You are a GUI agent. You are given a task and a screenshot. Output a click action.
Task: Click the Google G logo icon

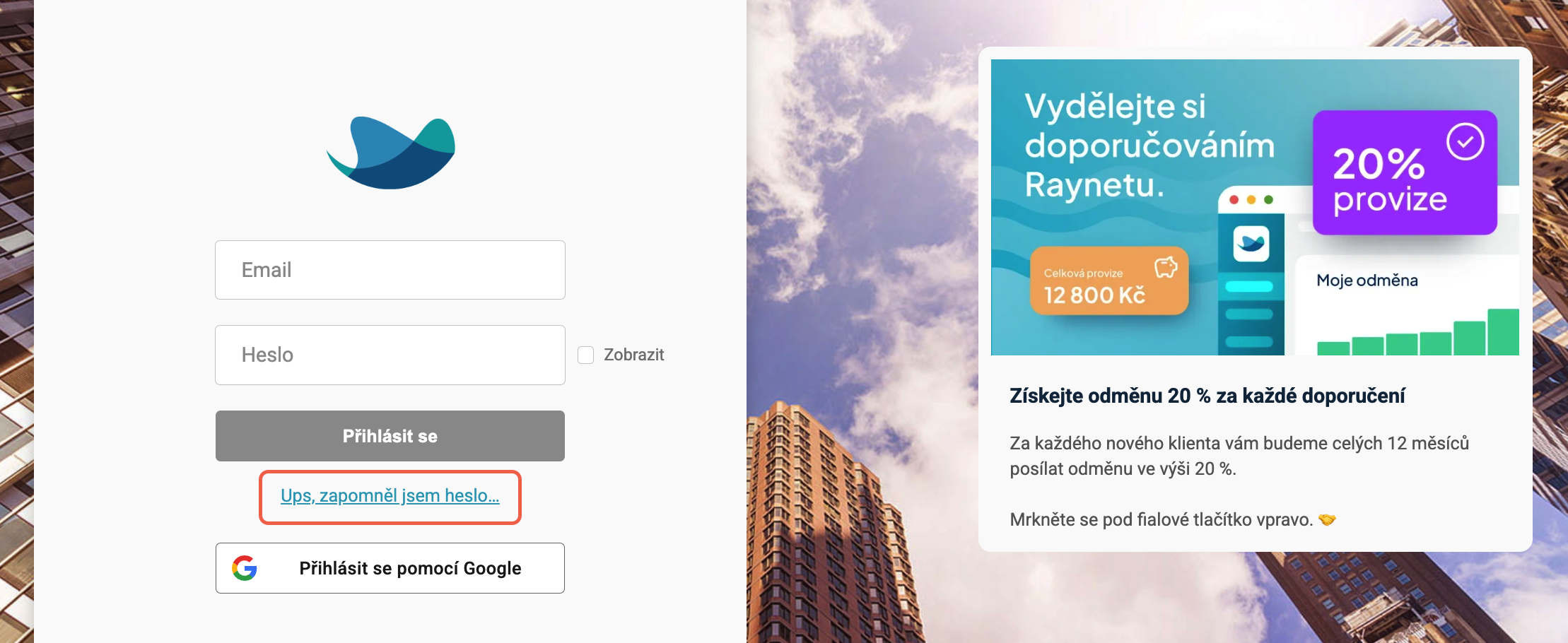pyautogui.click(x=245, y=568)
